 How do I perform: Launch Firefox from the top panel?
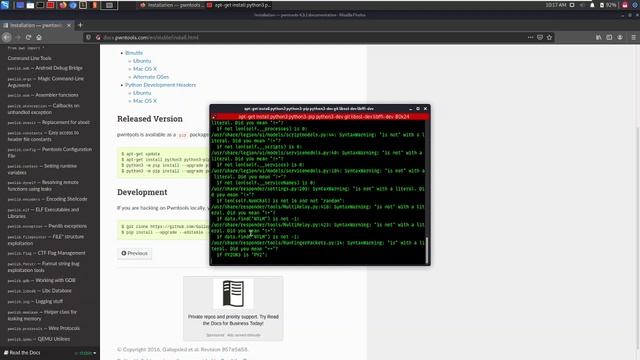tap(62, 5)
